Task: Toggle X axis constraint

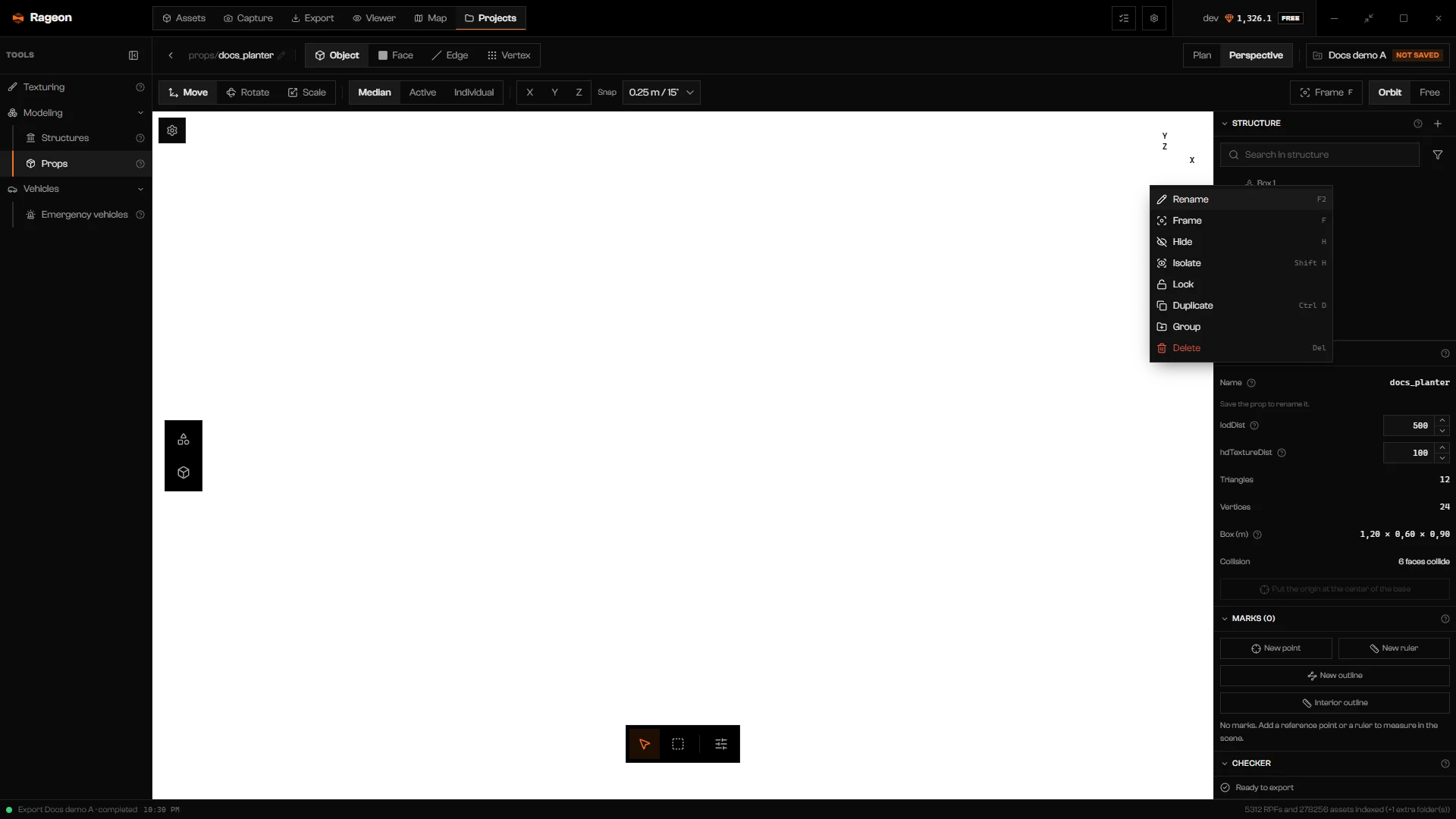Action: coord(529,93)
